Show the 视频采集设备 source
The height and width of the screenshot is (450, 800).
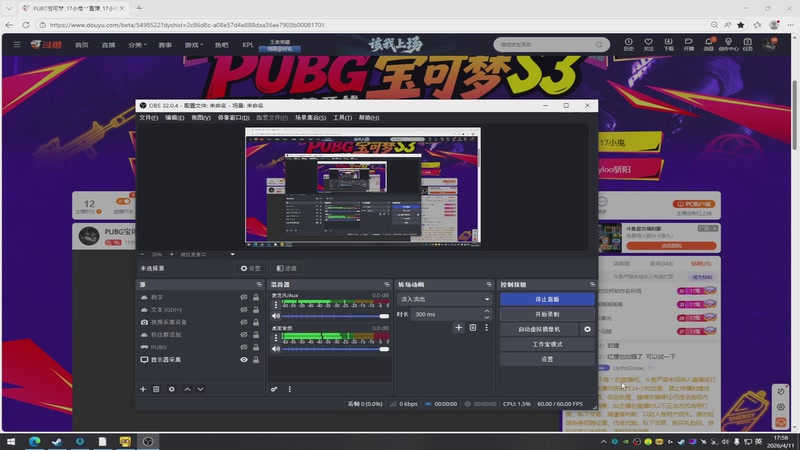click(244, 322)
